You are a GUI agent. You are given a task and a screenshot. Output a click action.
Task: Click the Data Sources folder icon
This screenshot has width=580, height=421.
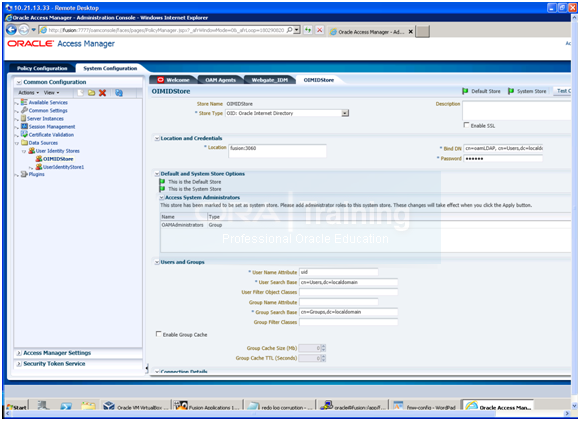24,142
